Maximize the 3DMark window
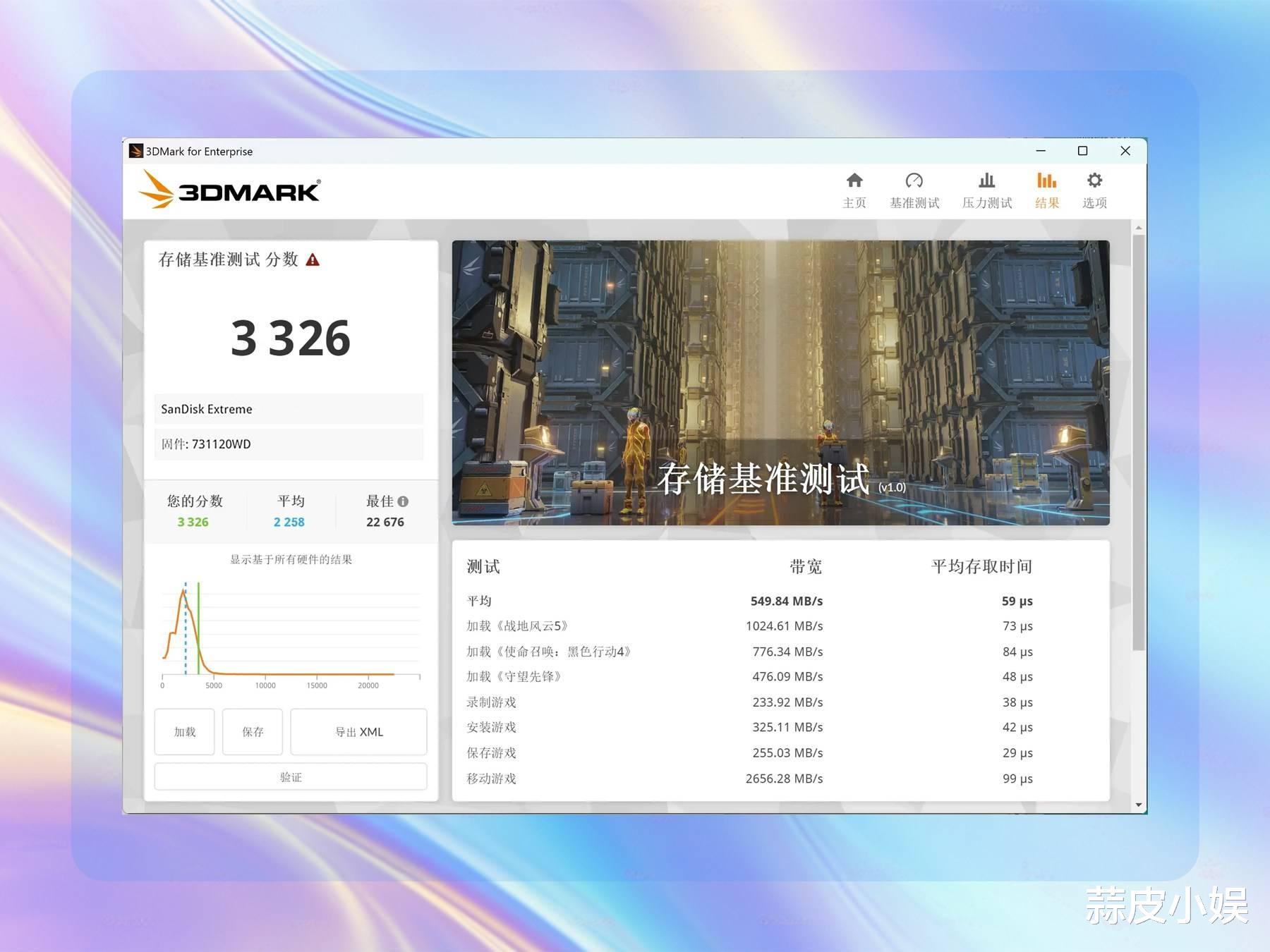The image size is (1270, 952). click(1082, 151)
